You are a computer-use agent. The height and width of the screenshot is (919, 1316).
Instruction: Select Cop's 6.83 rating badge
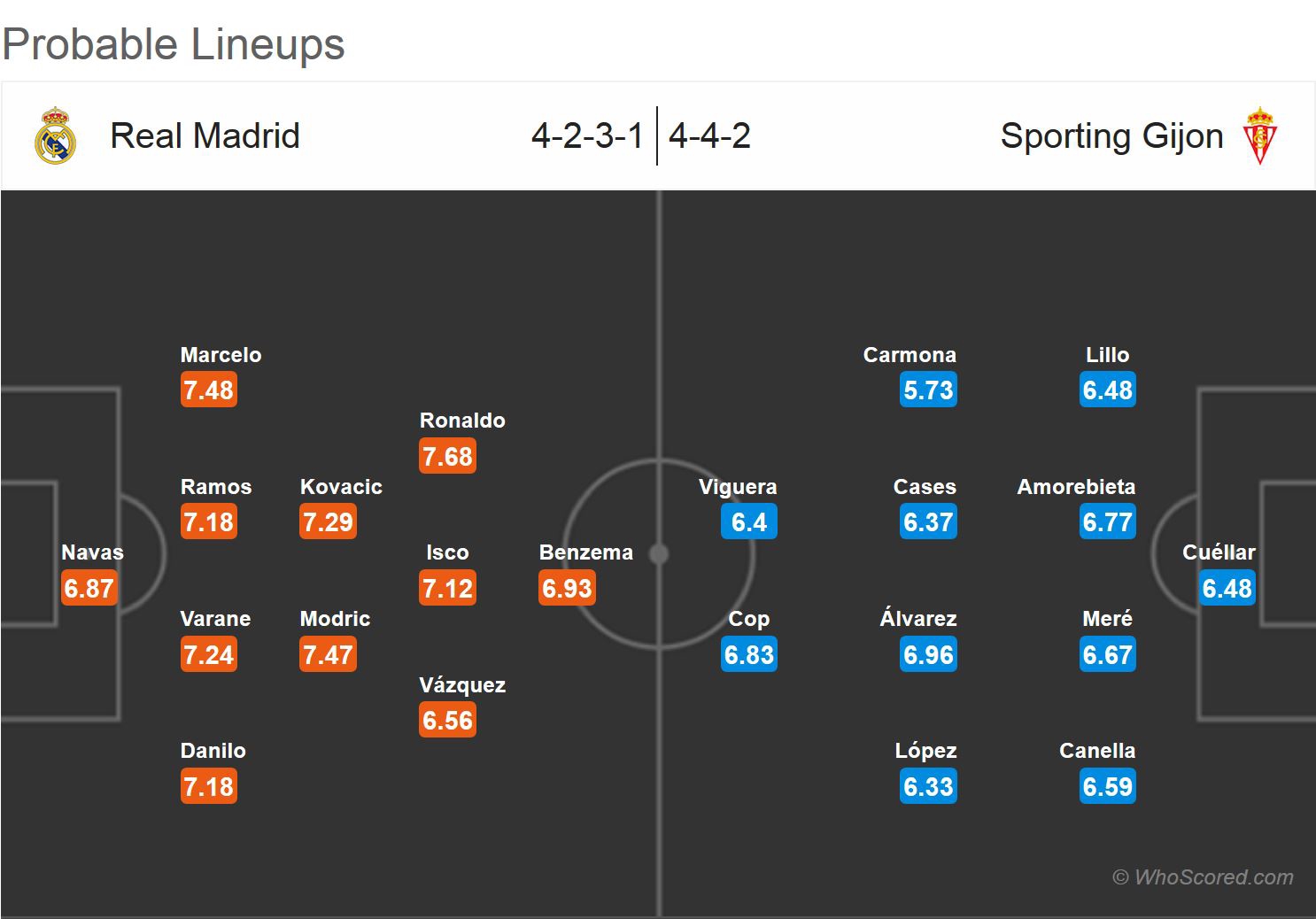pos(748,655)
